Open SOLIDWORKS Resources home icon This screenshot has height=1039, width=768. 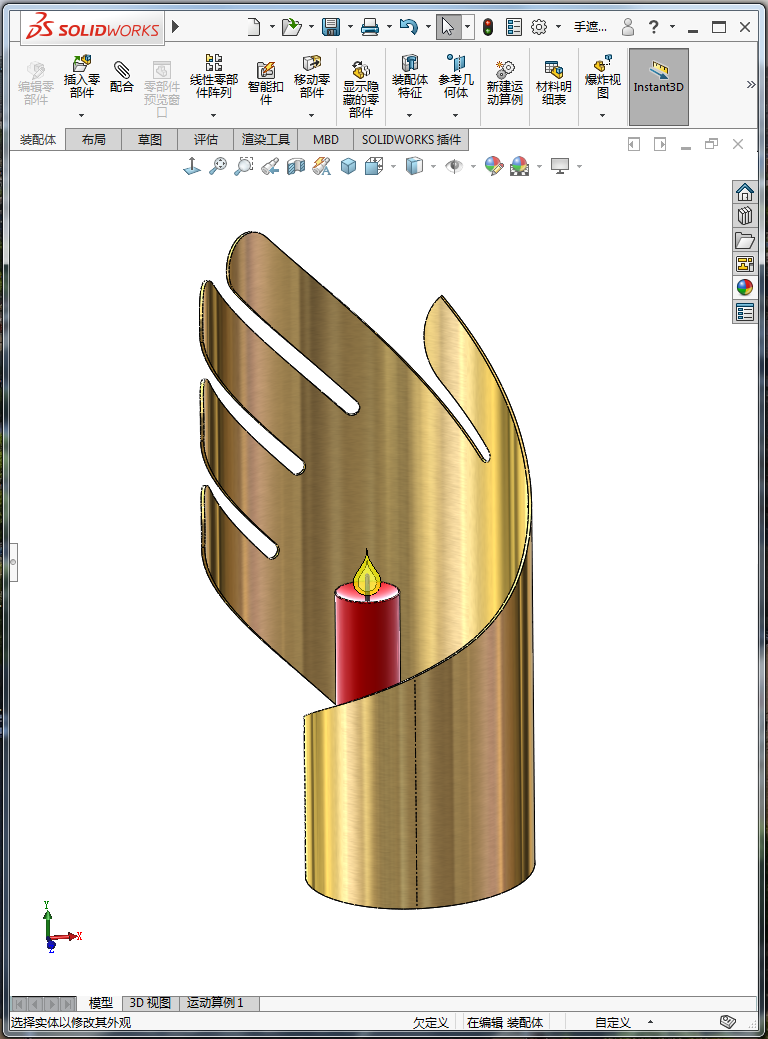745,193
